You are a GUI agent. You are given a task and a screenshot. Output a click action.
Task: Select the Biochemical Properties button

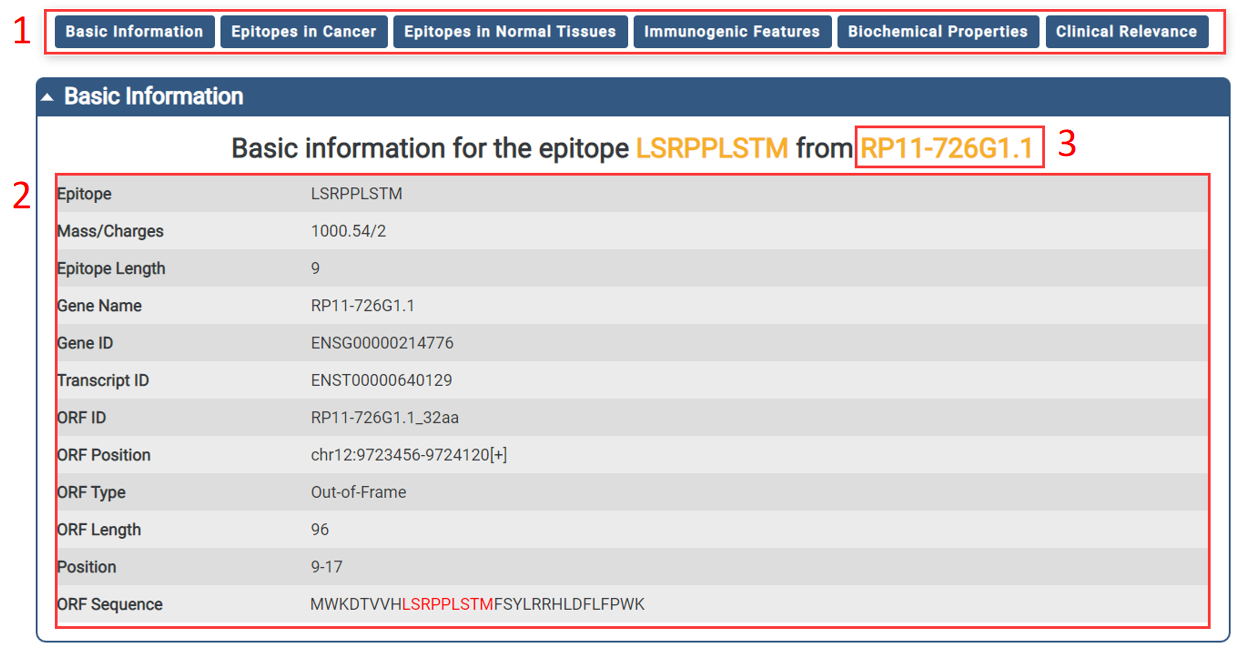click(x=937, y=32)
